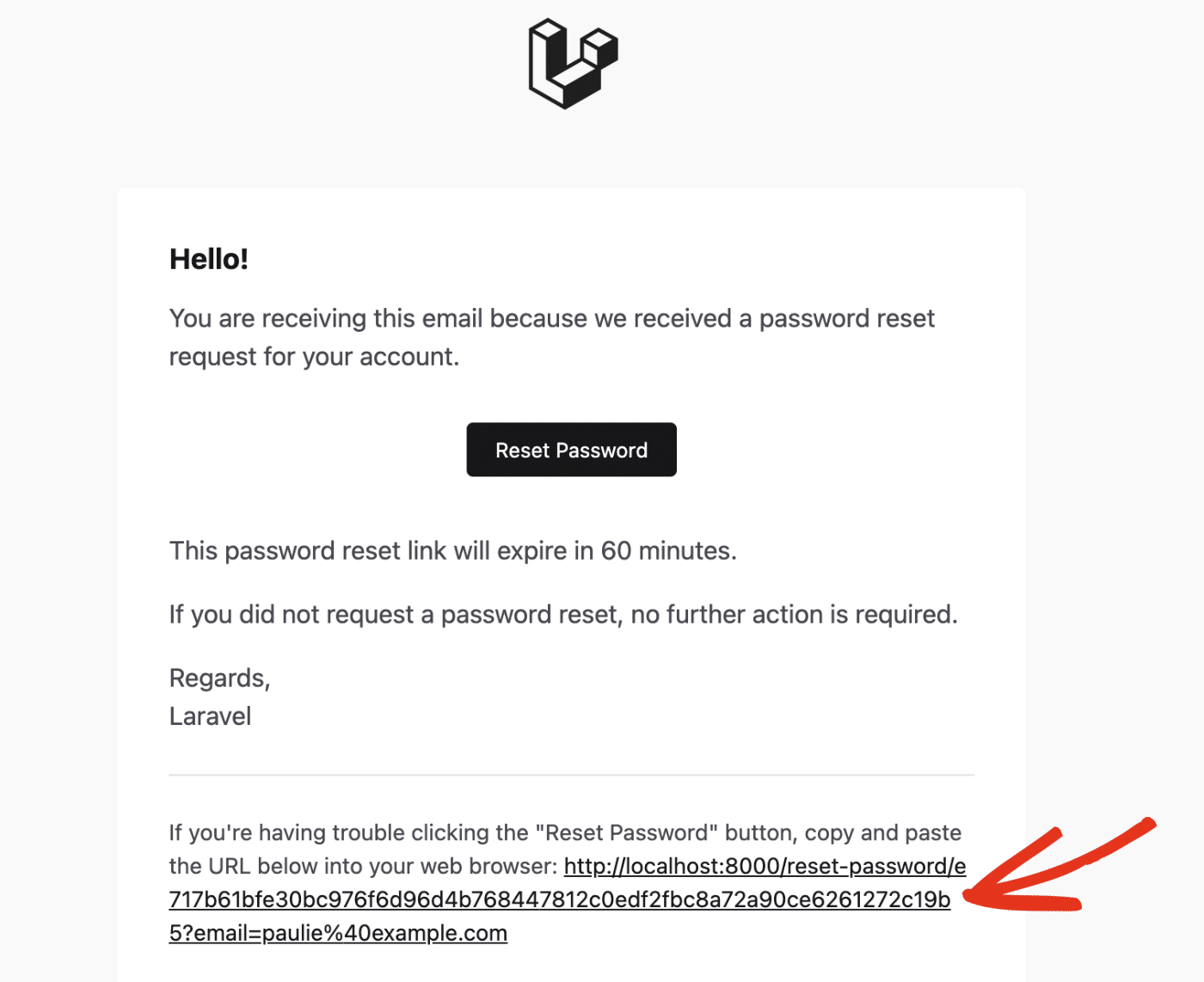Click the http://localhost:8000 portion of the link
Screen dimensions: 1204x982
click(671, 866)
